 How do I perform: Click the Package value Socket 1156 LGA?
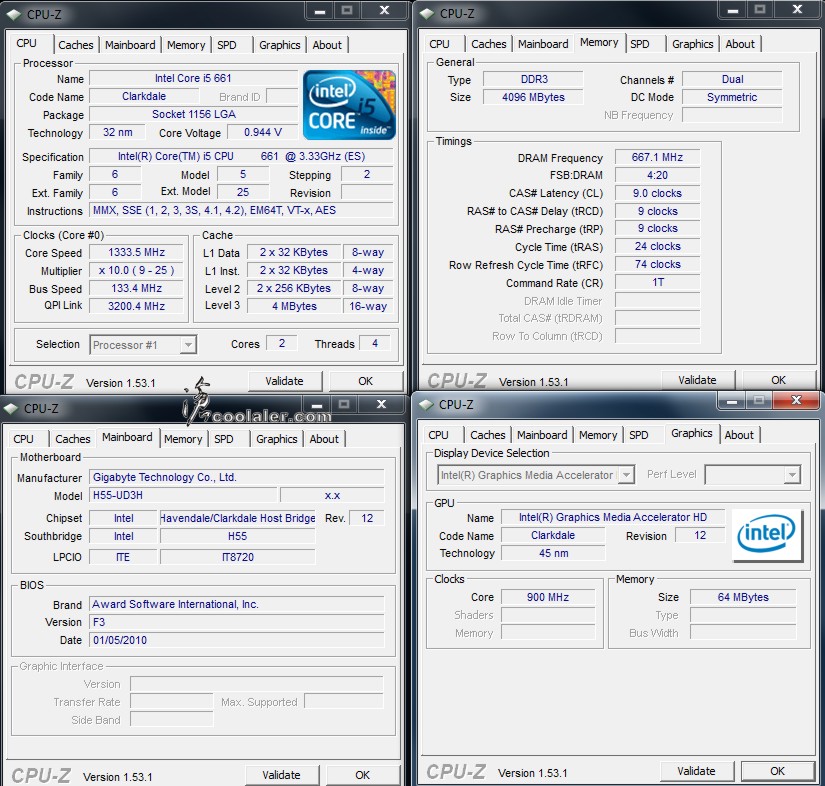pyautogui.click(x=193, y=115)
